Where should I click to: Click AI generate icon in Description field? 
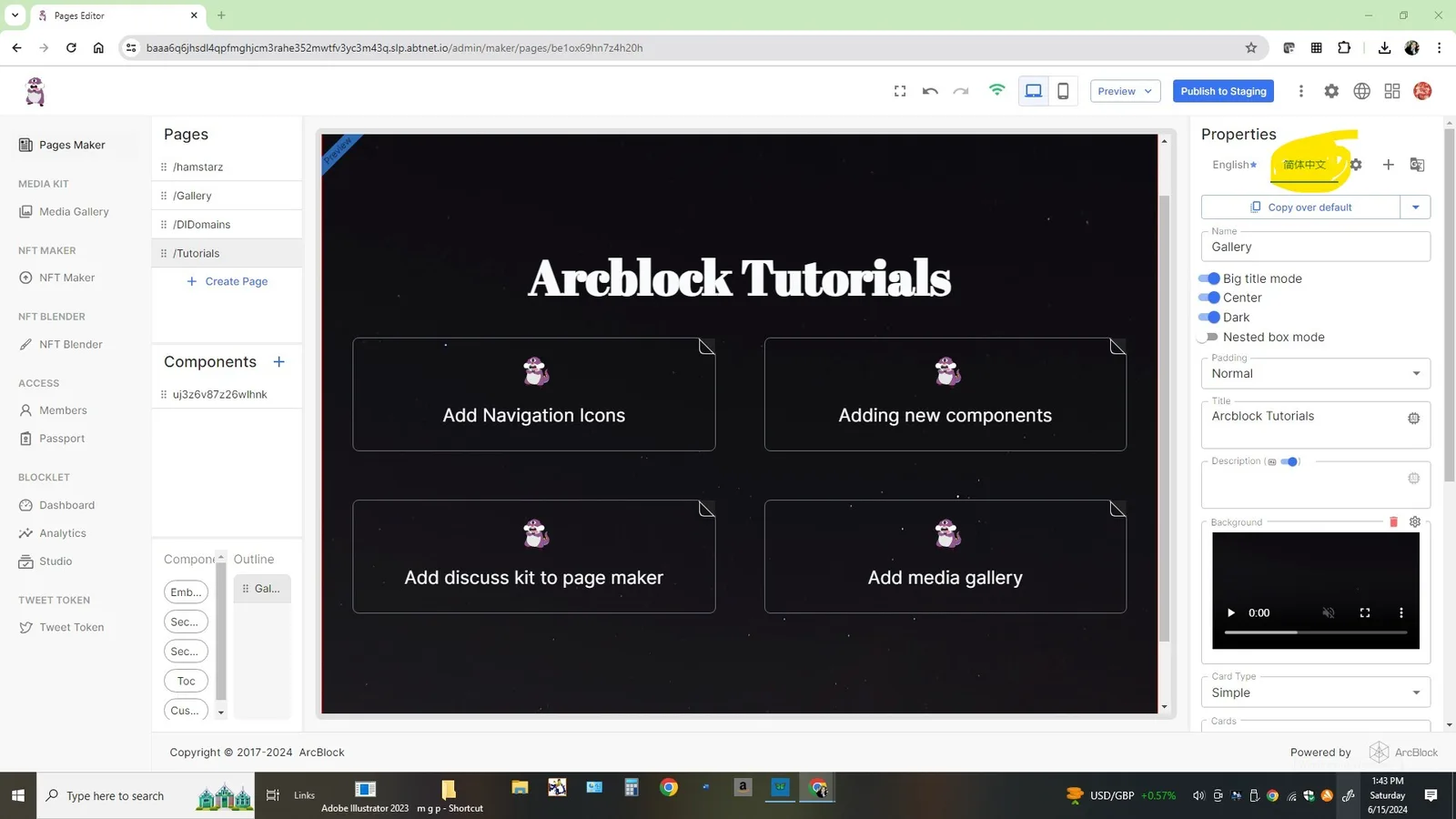[x=1413, y=478]
